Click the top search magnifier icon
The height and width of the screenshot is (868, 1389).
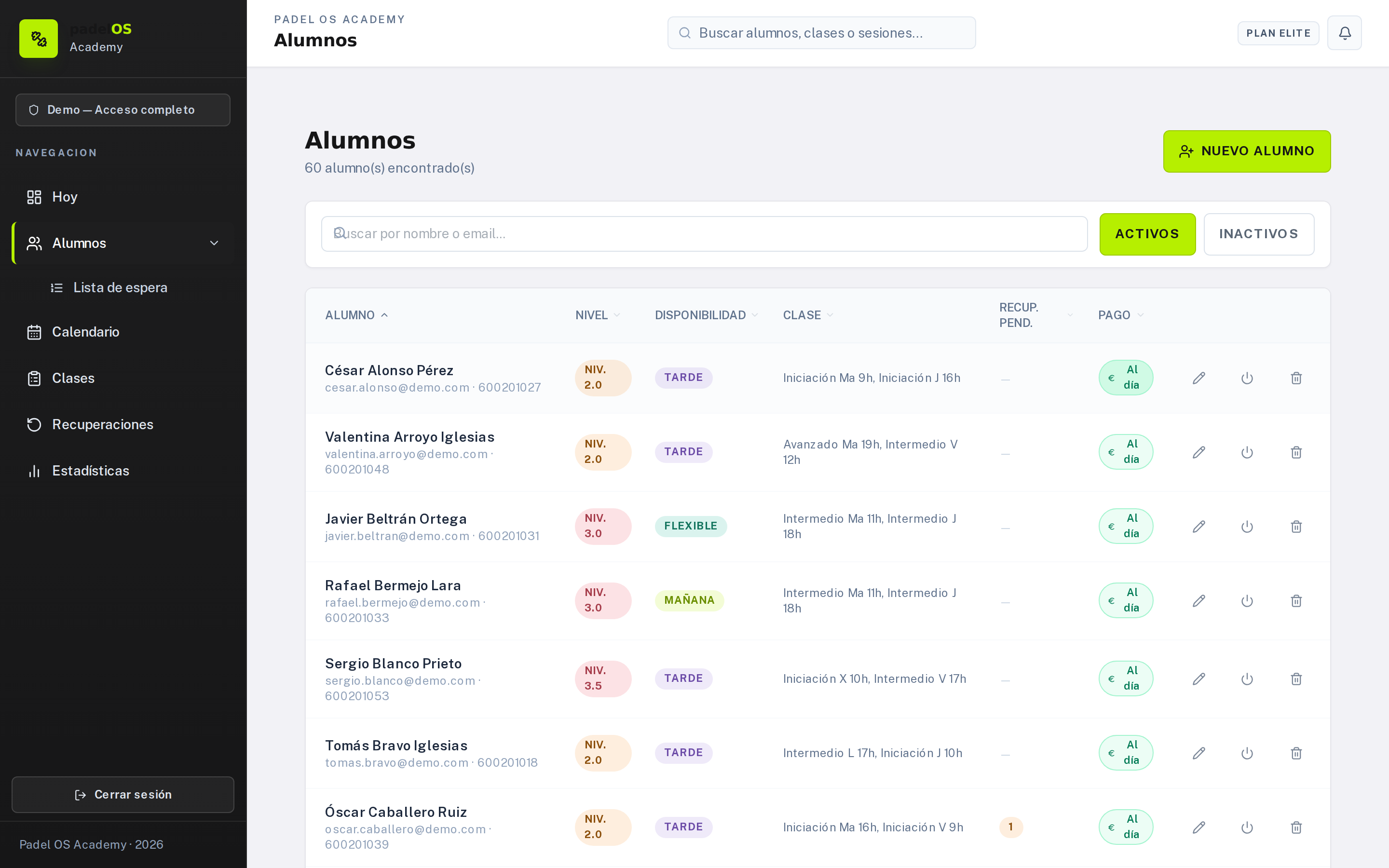click(x=684, y=33)
